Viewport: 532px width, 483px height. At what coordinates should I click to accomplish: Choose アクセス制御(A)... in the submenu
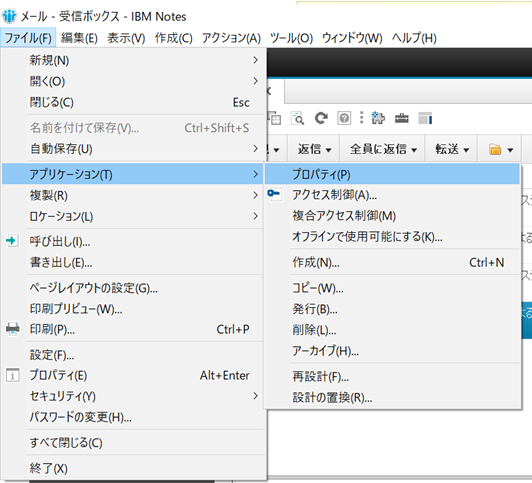pos(392,195)
